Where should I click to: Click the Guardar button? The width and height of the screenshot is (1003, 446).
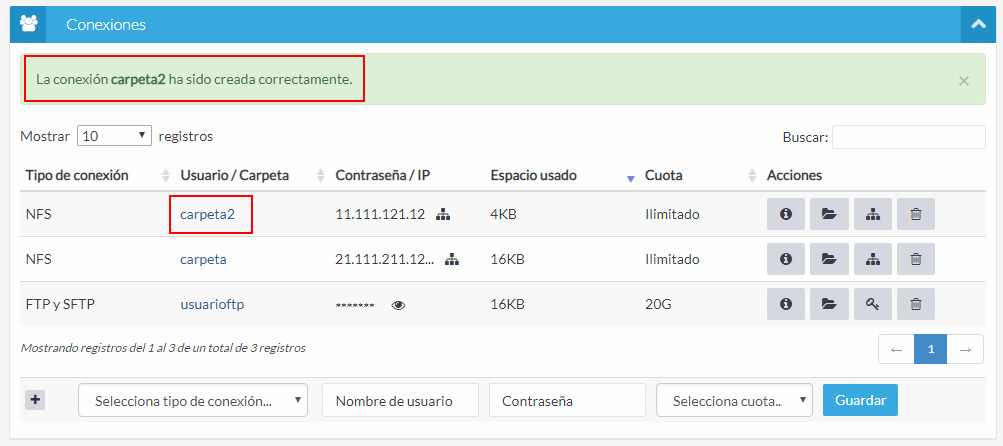click(860, 400)
